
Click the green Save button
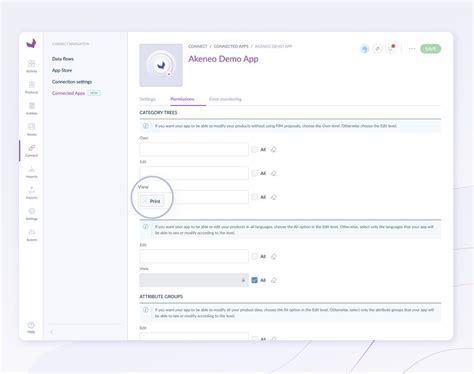coord(430,49)
